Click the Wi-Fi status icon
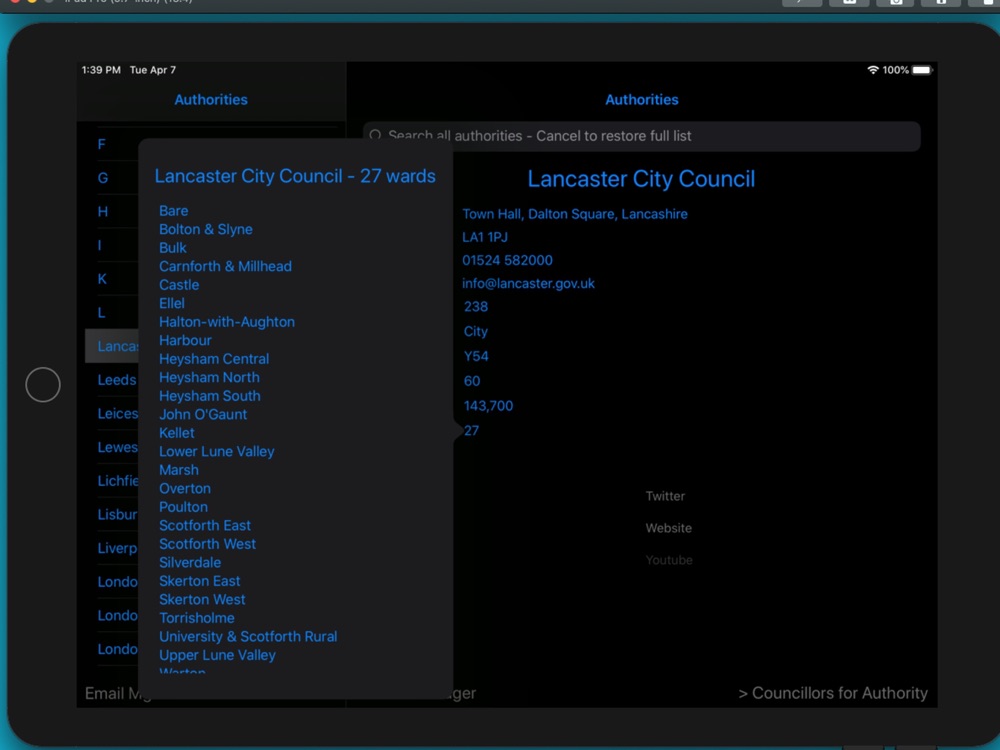 click(872, 70)
